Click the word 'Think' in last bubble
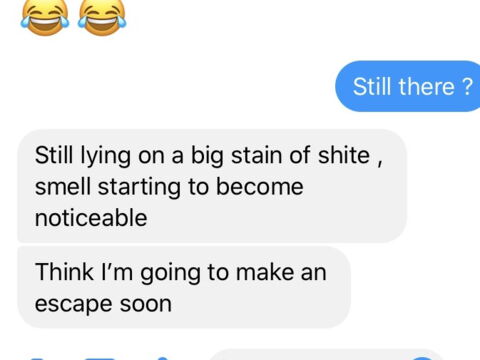This screenshot has width=480, height=360. 64,272
